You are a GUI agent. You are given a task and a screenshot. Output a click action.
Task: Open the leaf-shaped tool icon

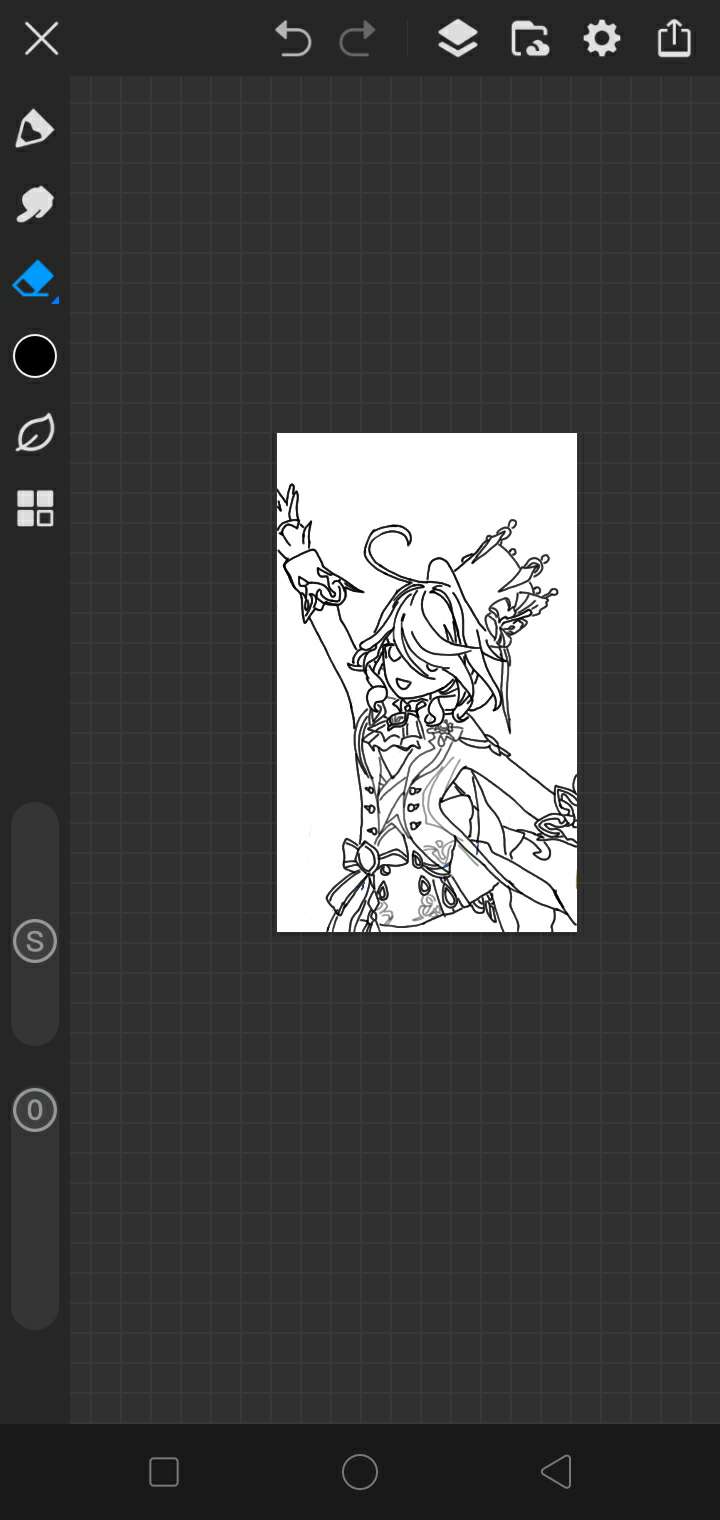pyautogui.click(x=35, y=432)
